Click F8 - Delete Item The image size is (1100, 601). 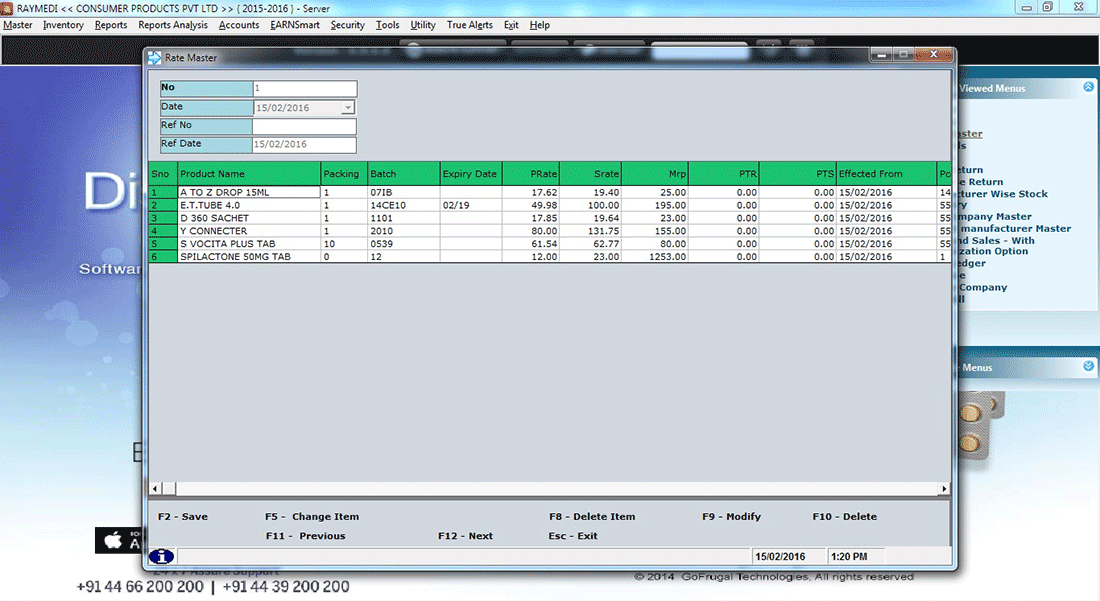click(x=592, y=517)
